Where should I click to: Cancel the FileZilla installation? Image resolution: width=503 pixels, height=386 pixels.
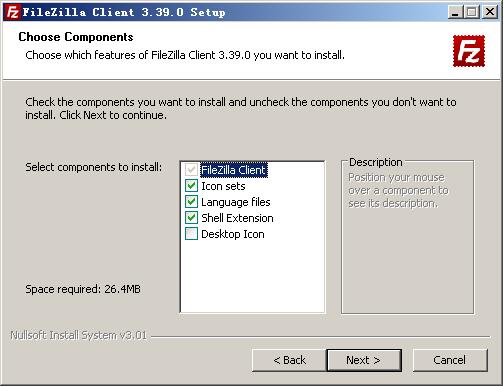(x=450, y=360)
